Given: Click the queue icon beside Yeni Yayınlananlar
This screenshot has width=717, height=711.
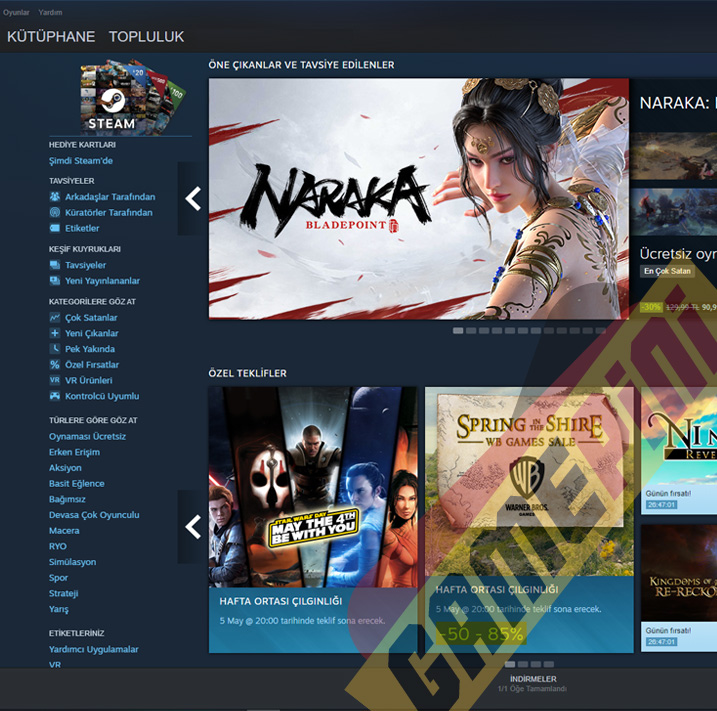Looking at the screenshot, I should click(55, 281).
